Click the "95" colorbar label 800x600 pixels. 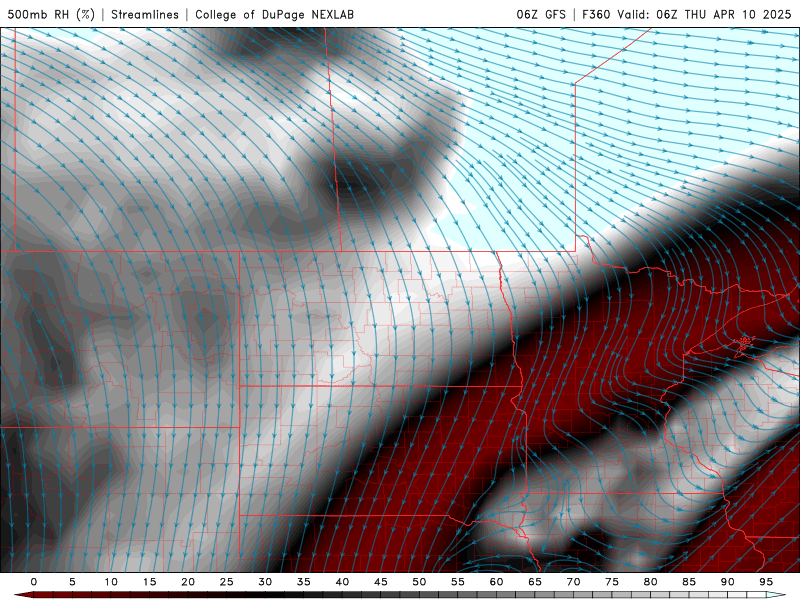pyautogui.click(x=766, y=582)
